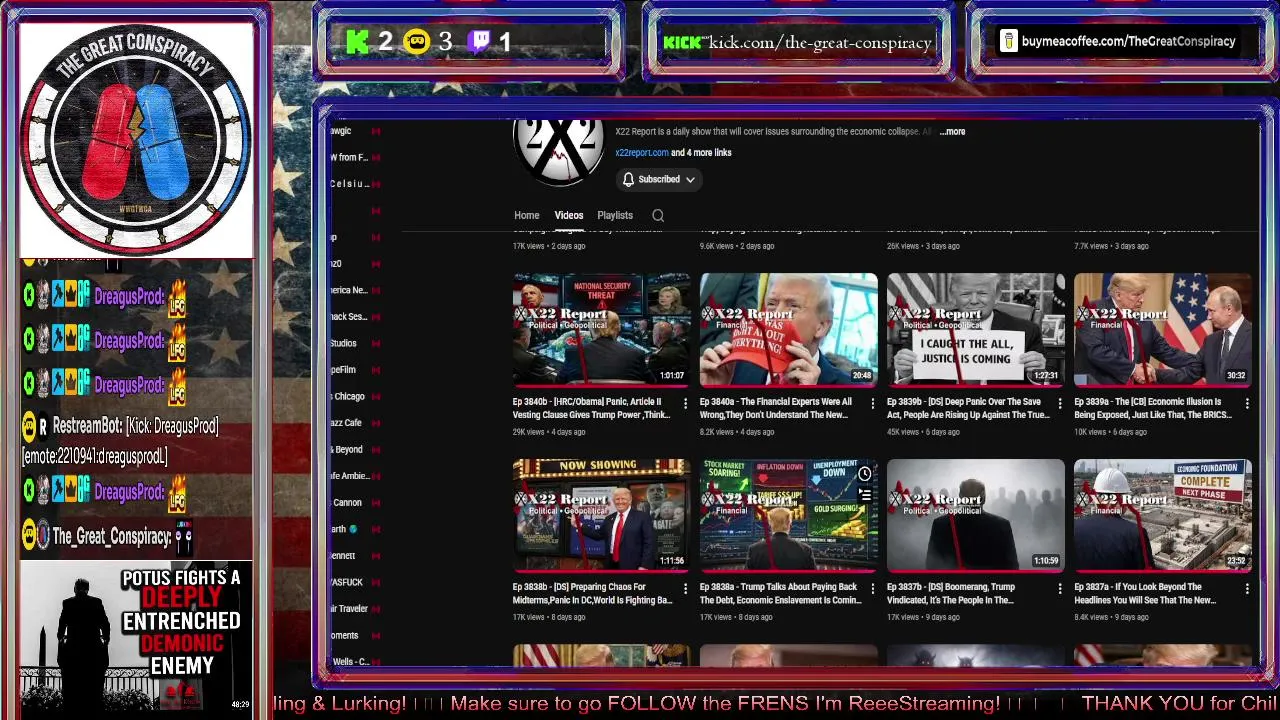Open the Playlists channel tab

tap(615, 215)
